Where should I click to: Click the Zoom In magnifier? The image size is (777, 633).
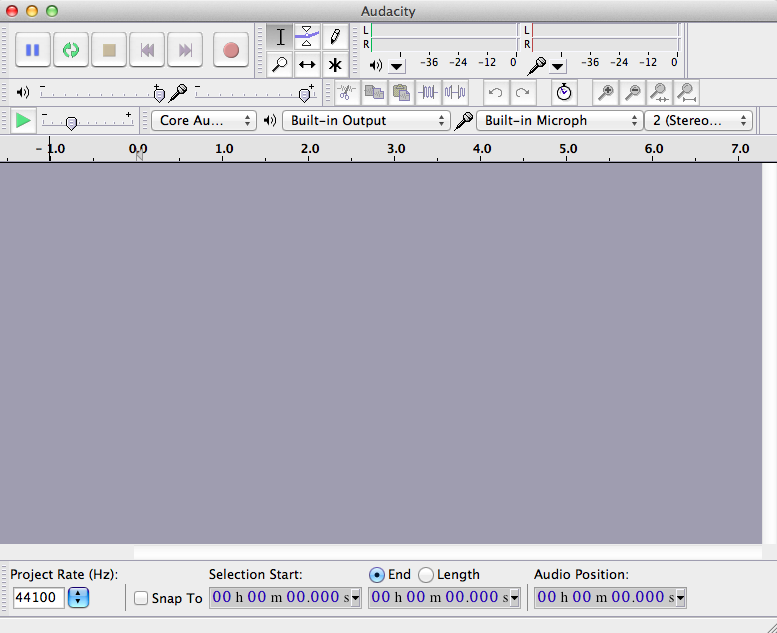pyautogui.click(x=606, y=92)
